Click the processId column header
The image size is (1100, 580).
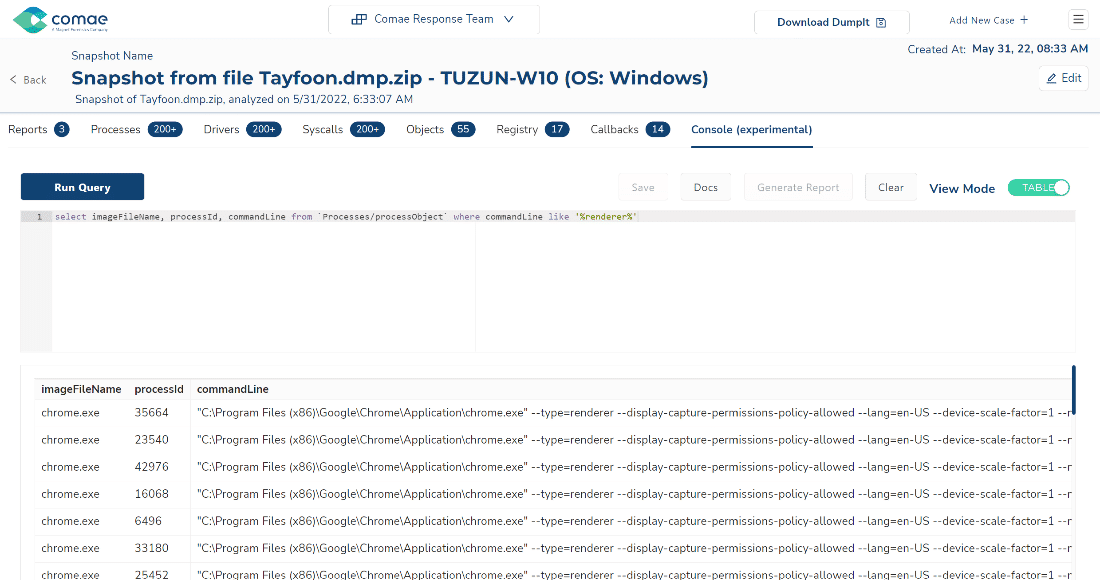[x=159, y=389]
